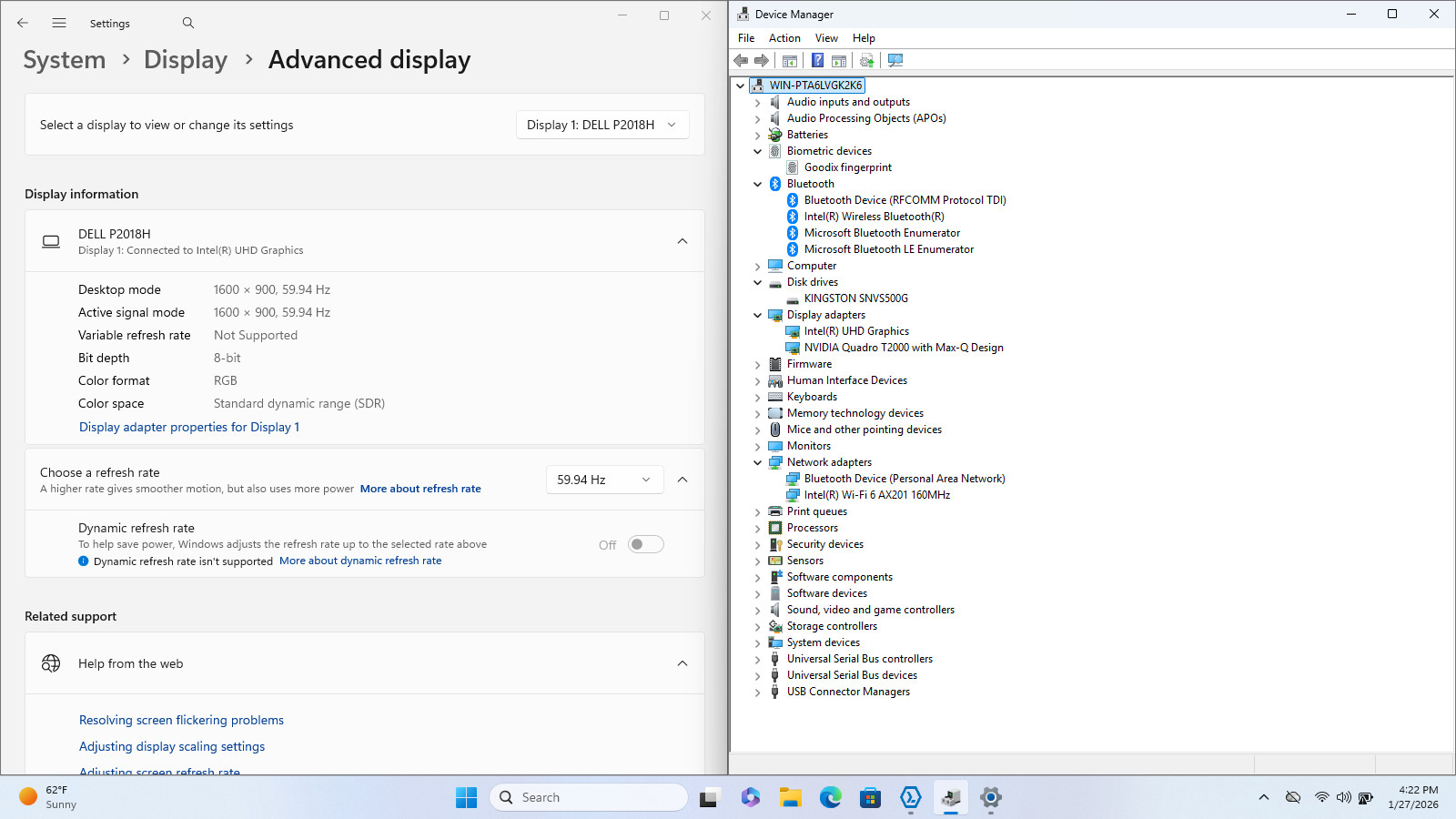Image resolution: width=1456 pixels, height=819 pixels.
Task: Select Security devices category
Action: tap(825, 544)
